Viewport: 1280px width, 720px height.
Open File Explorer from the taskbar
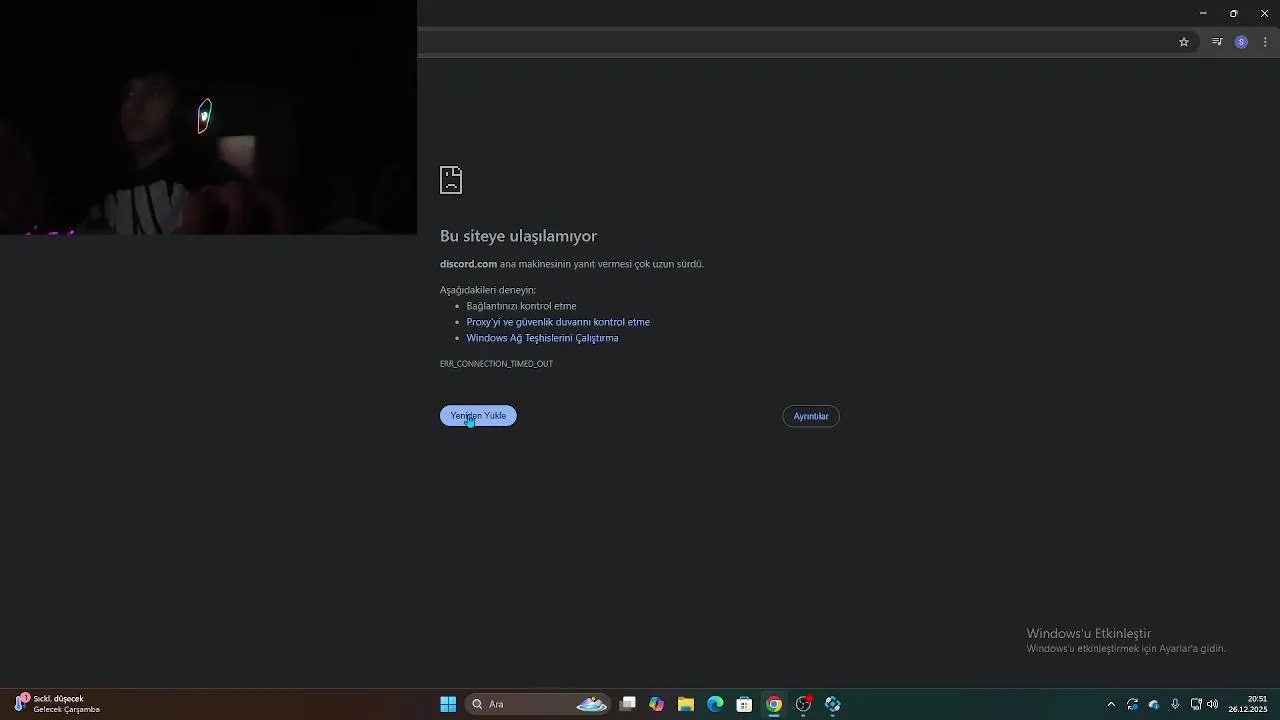pos(686,704)
